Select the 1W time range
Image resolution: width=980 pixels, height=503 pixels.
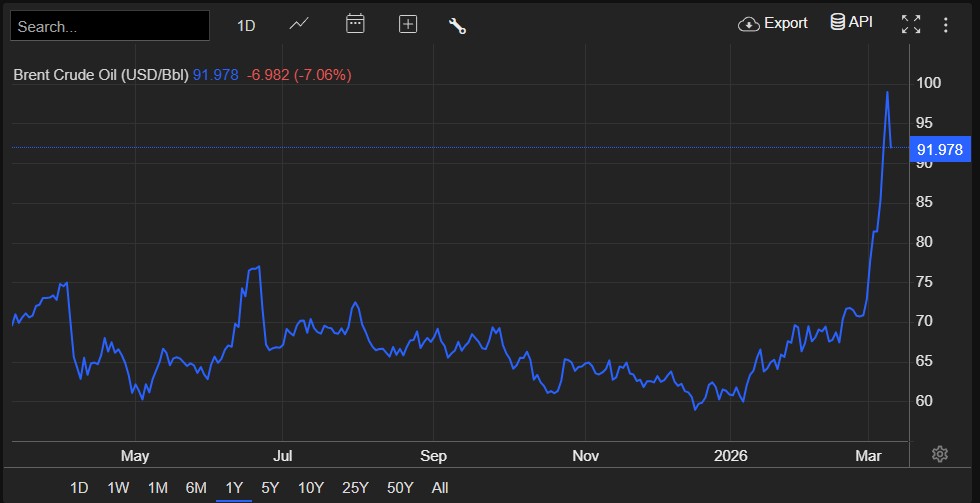click(118, 488)
